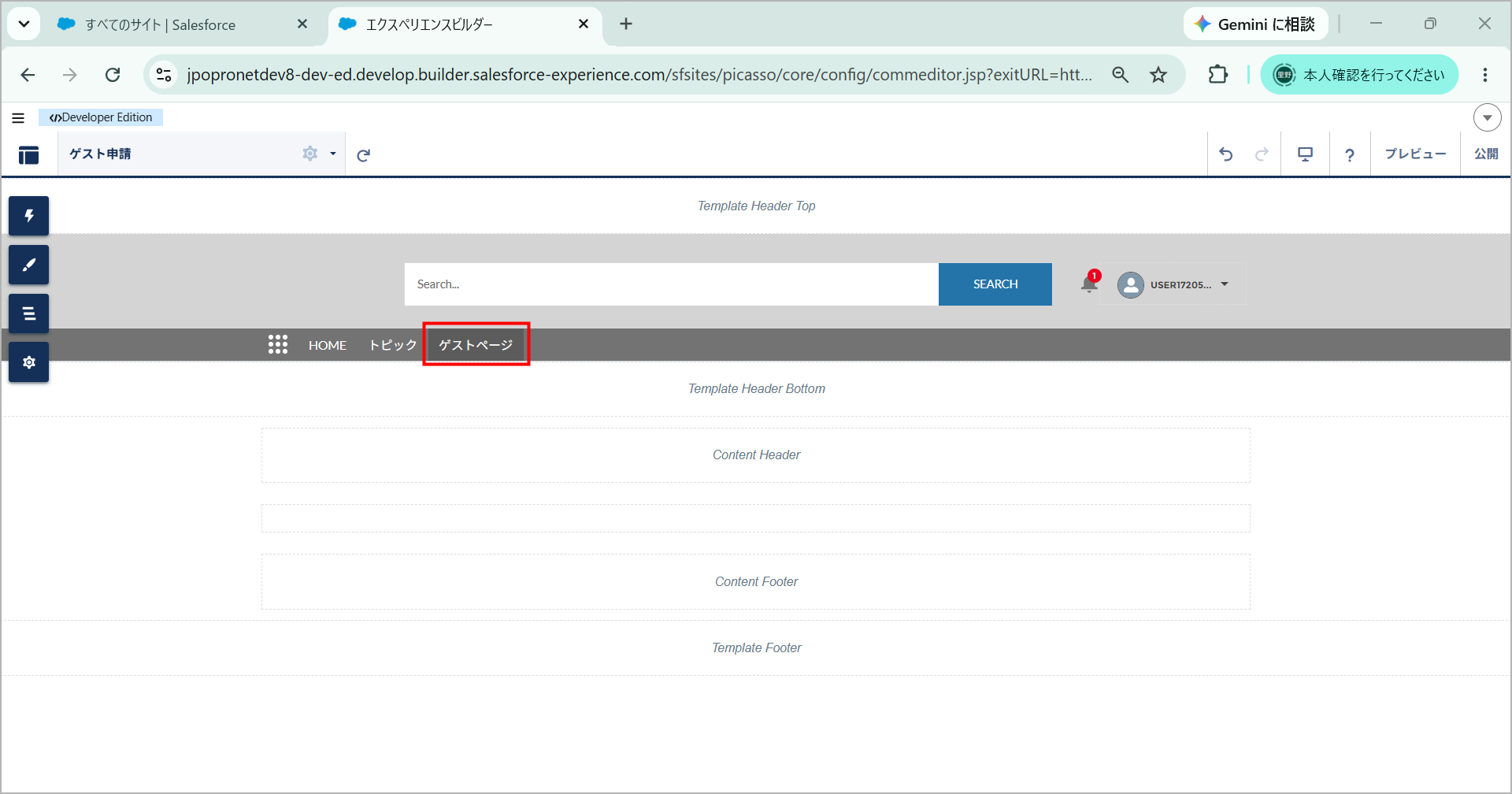Open the App Launcher grid icon
Screen dimensions: 1512x794
pos(278,344)
